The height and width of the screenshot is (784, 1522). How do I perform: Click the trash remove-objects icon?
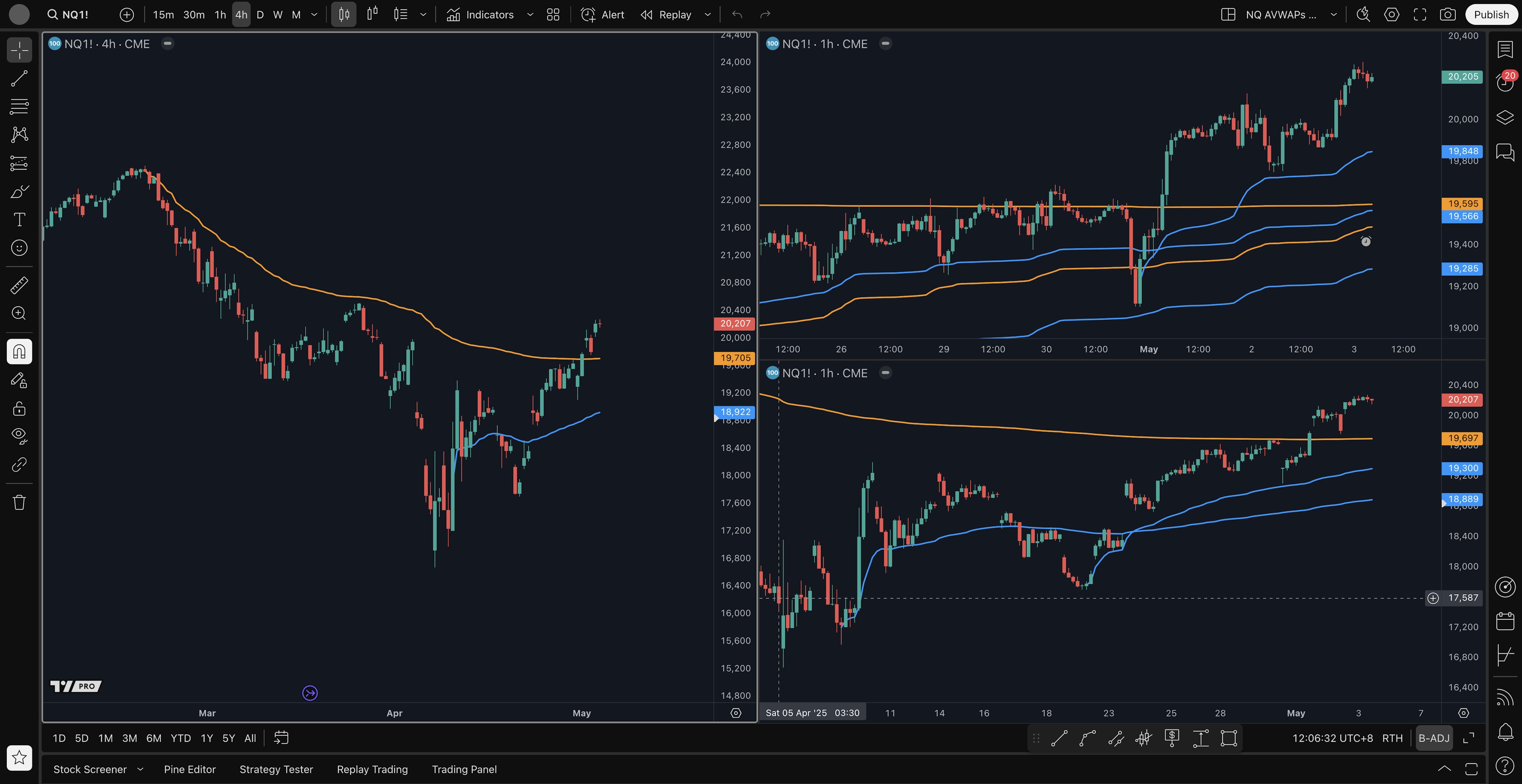pyautogui.click(x=19, y=502)
